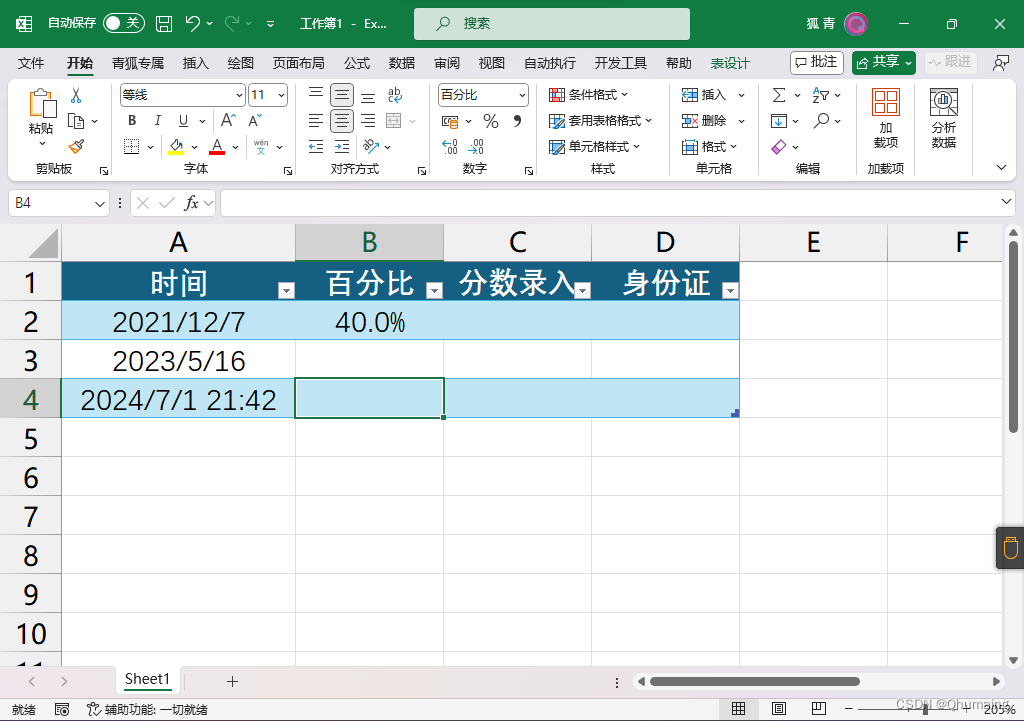Viewport: 1024px width, 721px height.
Task: Open the 数据 ribbon tab
Action: 401,62
